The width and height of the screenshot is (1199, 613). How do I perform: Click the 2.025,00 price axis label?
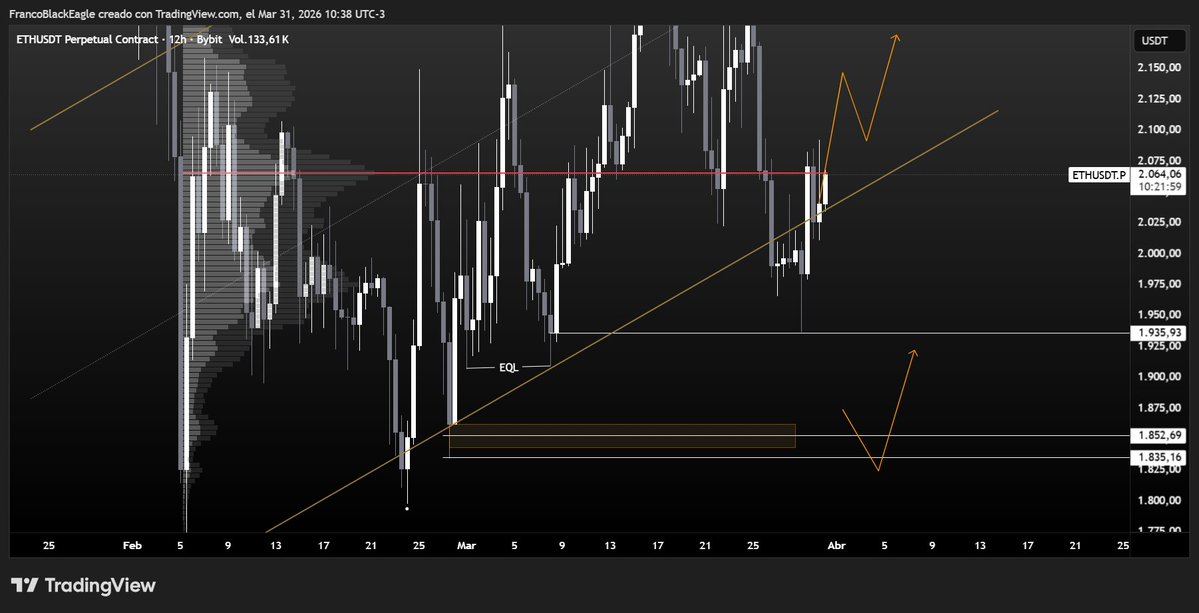1159,222
